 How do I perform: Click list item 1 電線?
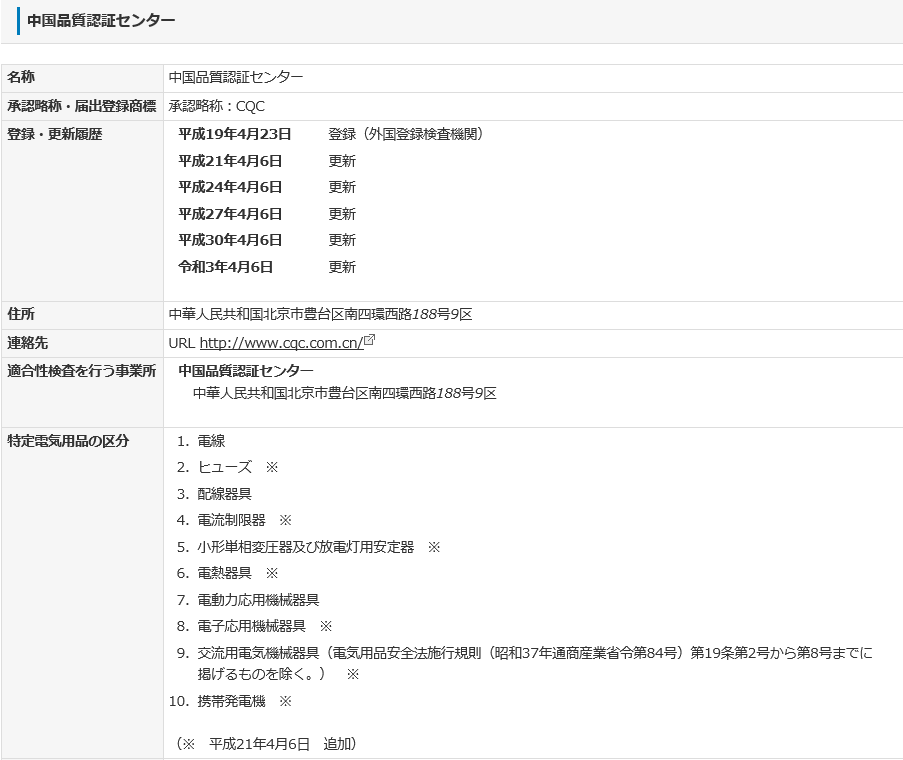coord(211,441)
